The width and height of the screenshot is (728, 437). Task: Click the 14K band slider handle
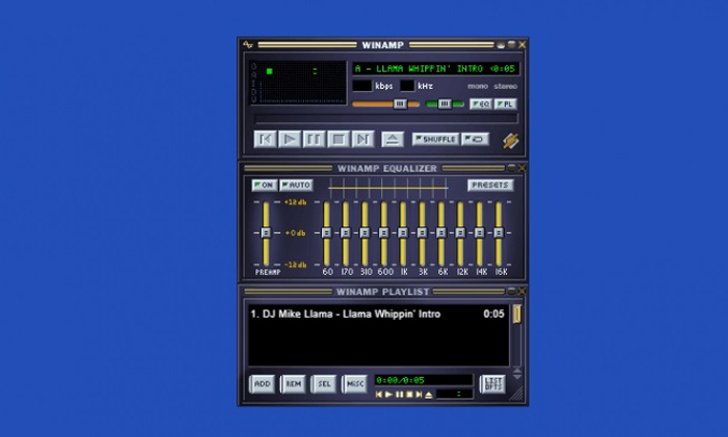tap(479, 232)
